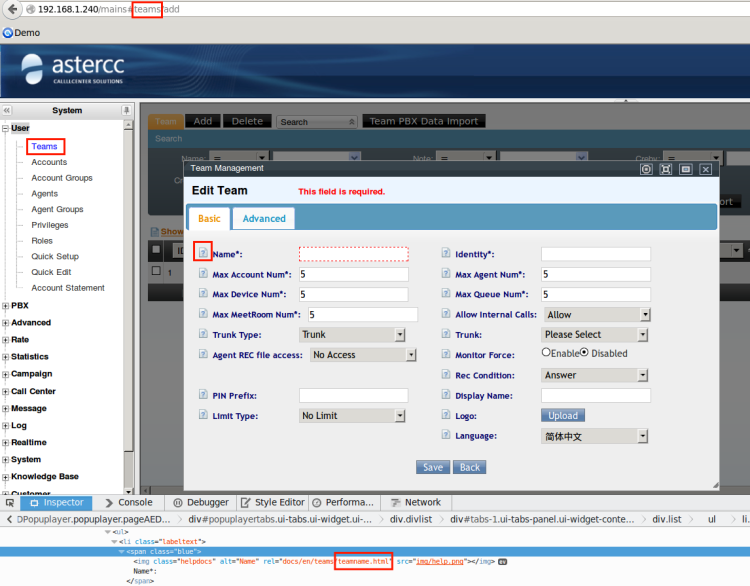
Task: Check the row 1 checkbox in team list
Action: click(156, 271)
